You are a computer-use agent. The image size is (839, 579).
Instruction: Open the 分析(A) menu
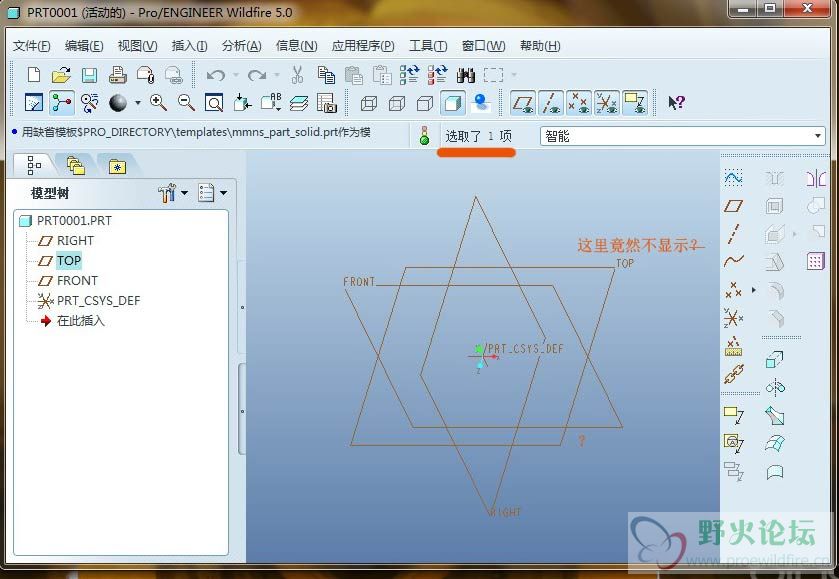tap(242, 46)
